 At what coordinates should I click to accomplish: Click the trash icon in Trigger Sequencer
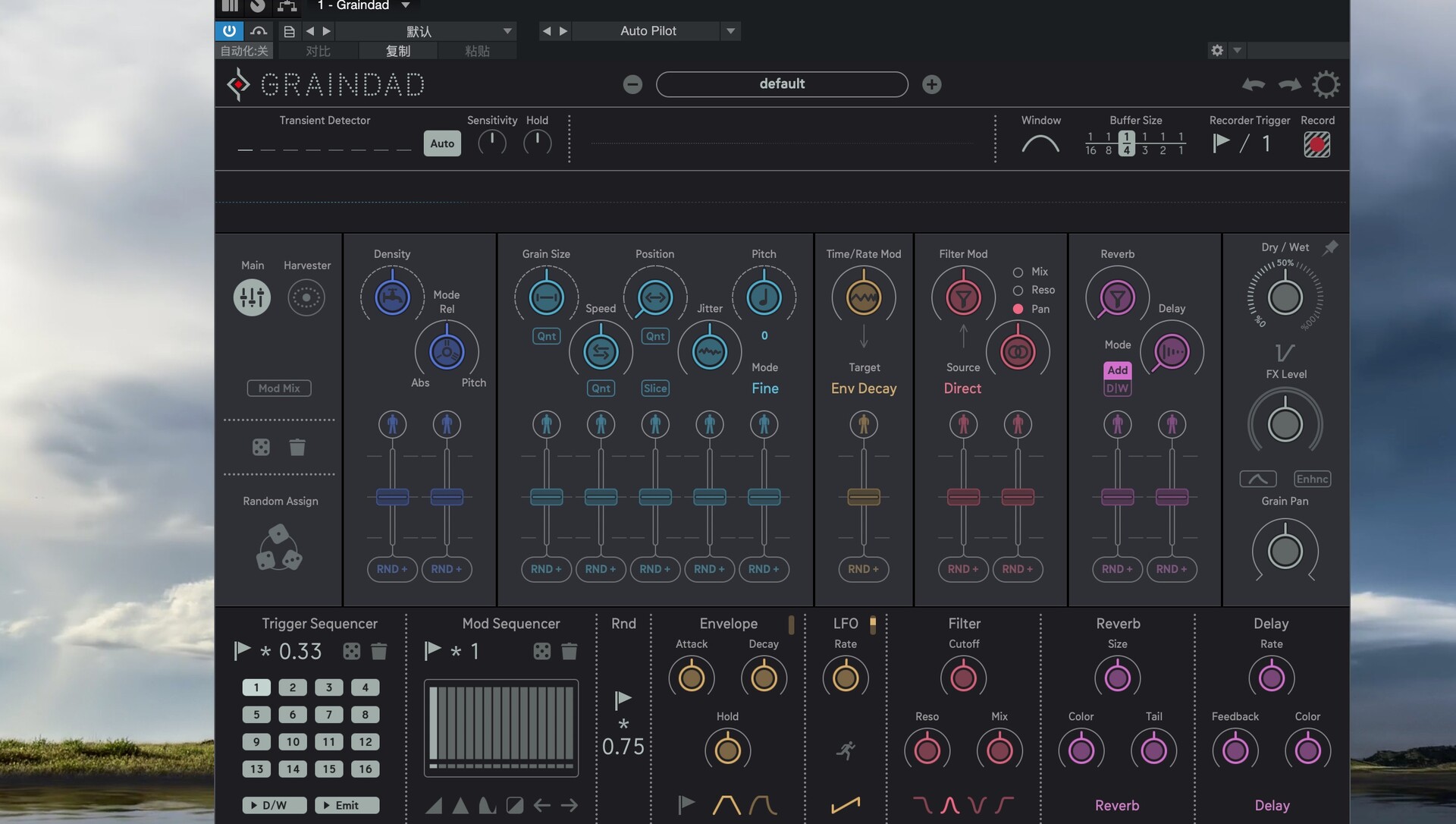378,651
